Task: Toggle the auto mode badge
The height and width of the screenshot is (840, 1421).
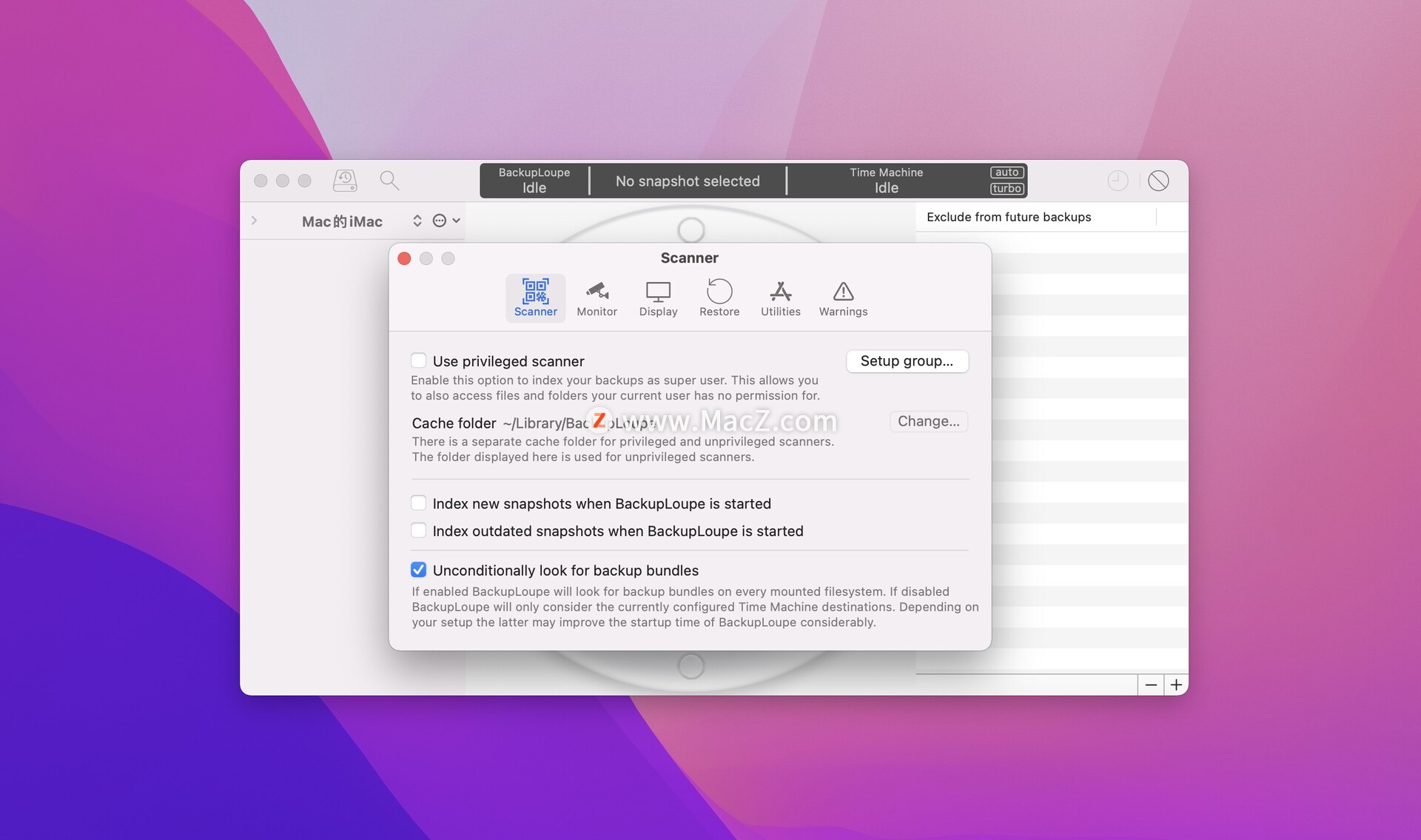Action: tap(1007, 172)
